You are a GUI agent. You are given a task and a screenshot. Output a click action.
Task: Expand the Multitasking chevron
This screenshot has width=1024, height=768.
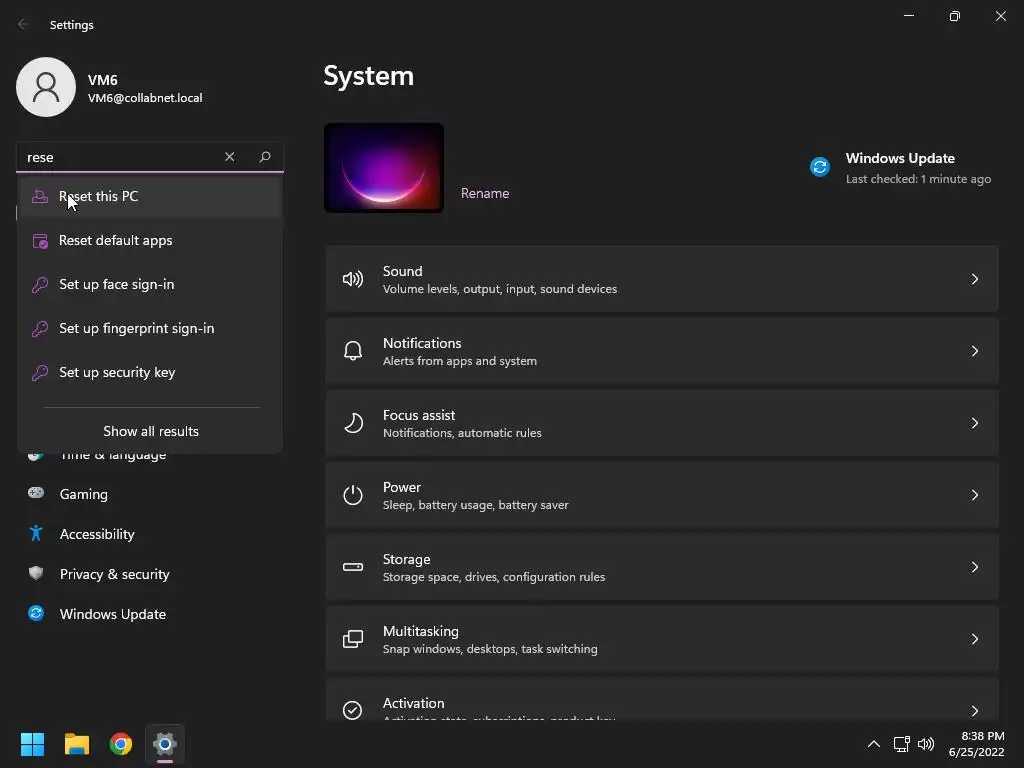coord(974,639)
